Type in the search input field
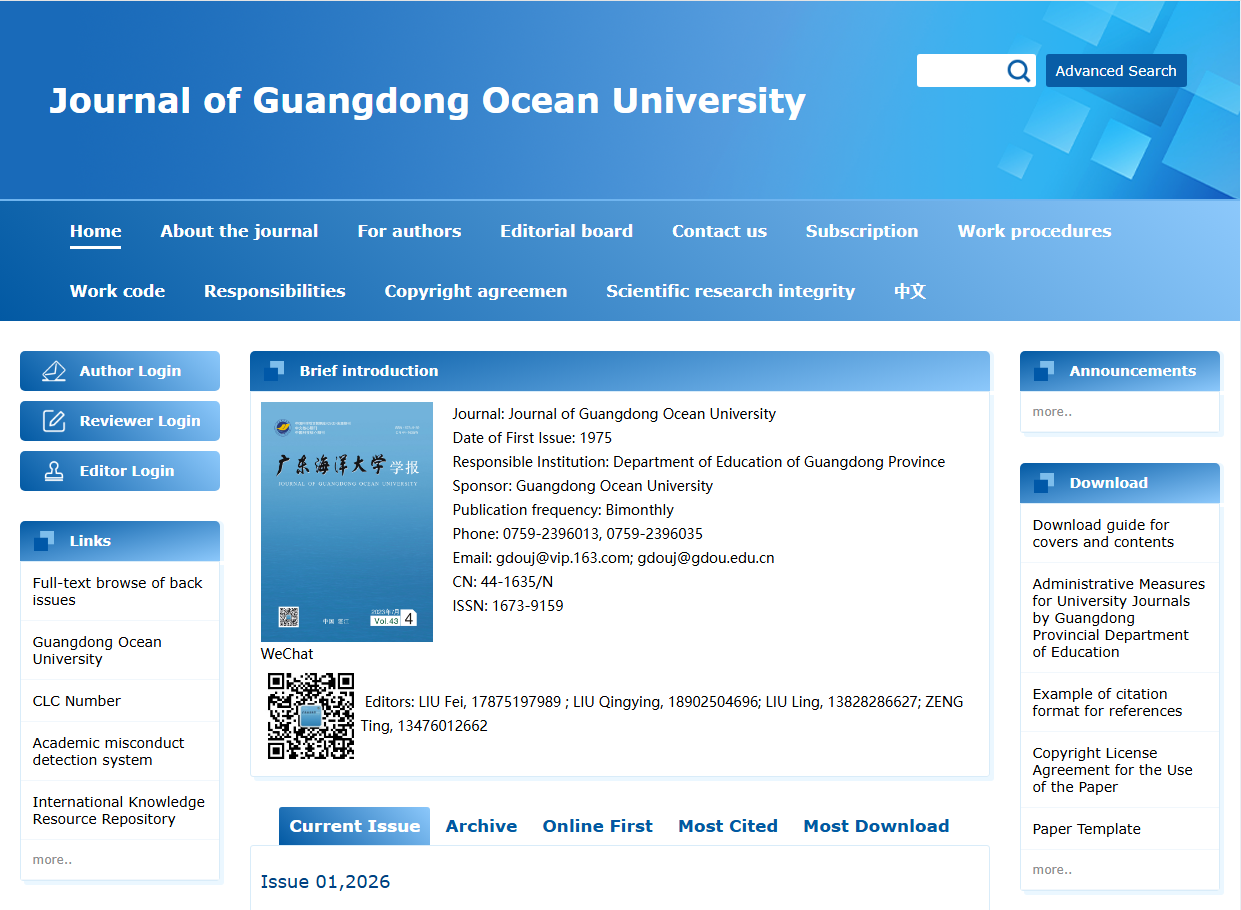This screenshot has height=910, width=1241. (x=960, y=71)
